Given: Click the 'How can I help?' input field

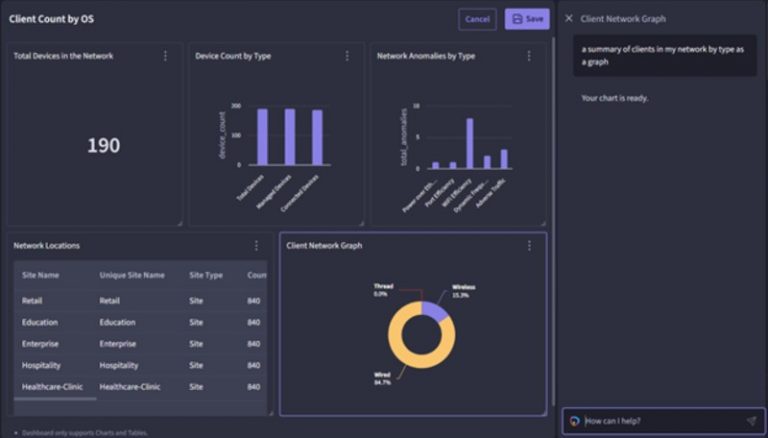Looking at the screenshot, I should tap(660, 421).
